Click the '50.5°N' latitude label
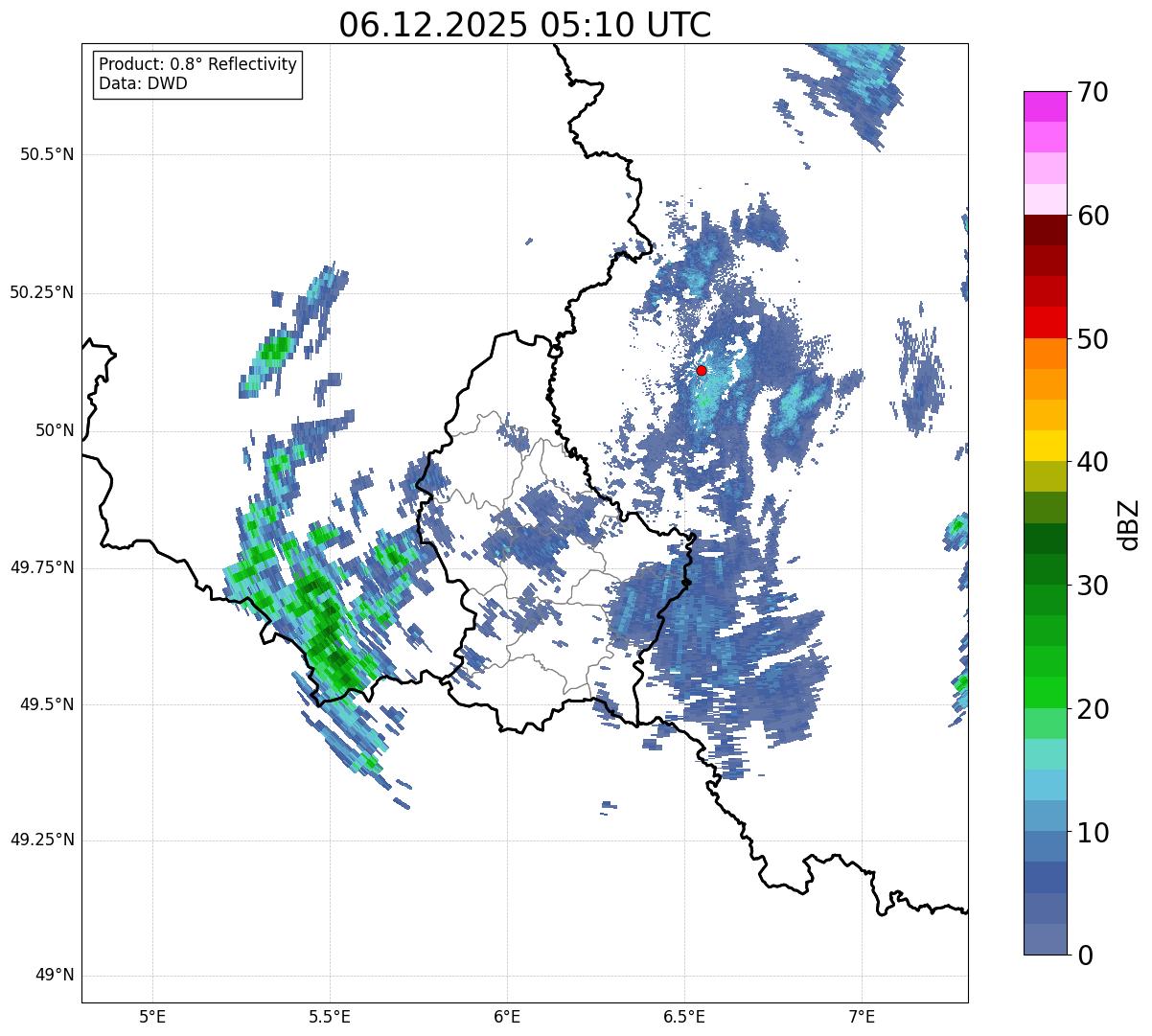The height and width of the screenshot is (1036, 1152). tap(47, 154)
